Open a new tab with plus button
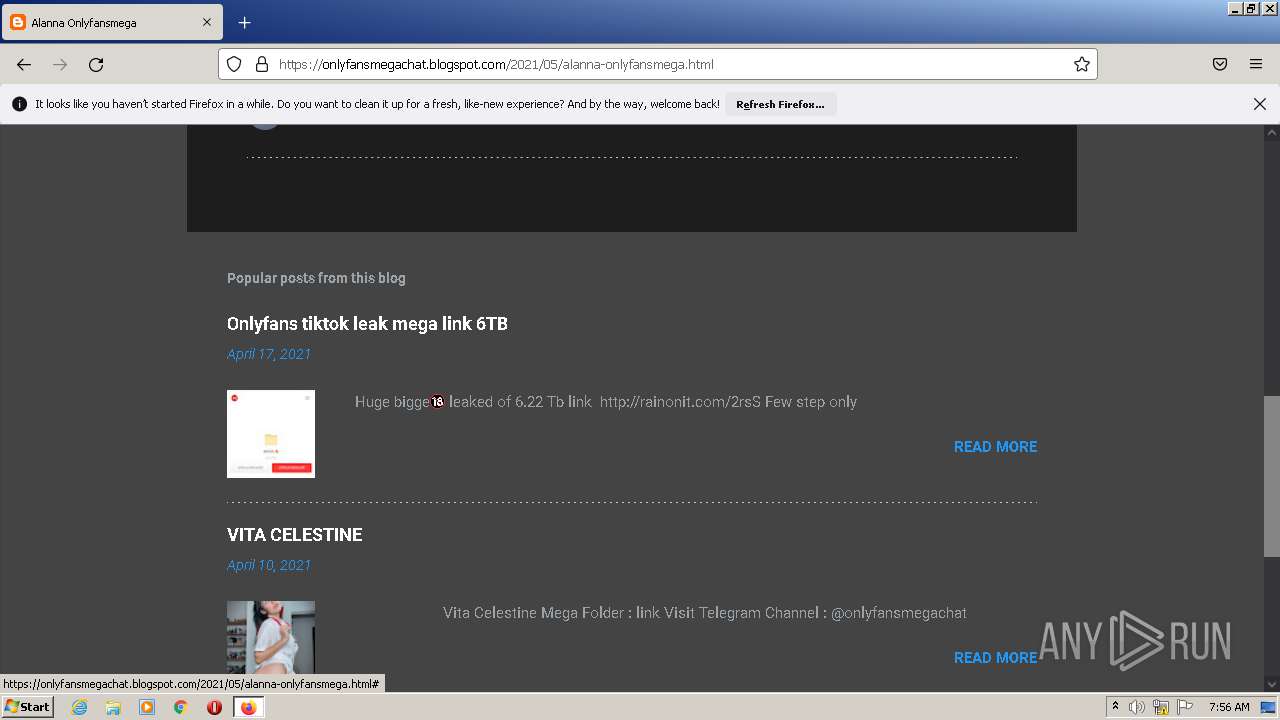1280x720 pixels. tap(244, 22)
